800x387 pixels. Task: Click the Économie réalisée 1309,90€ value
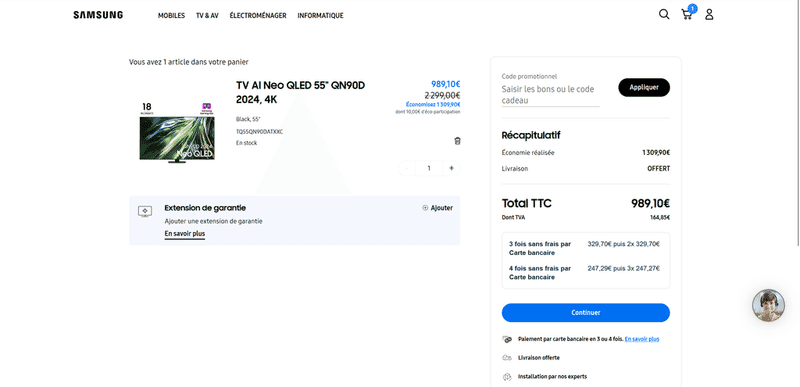pyautogui.click(x=656, y=152)
